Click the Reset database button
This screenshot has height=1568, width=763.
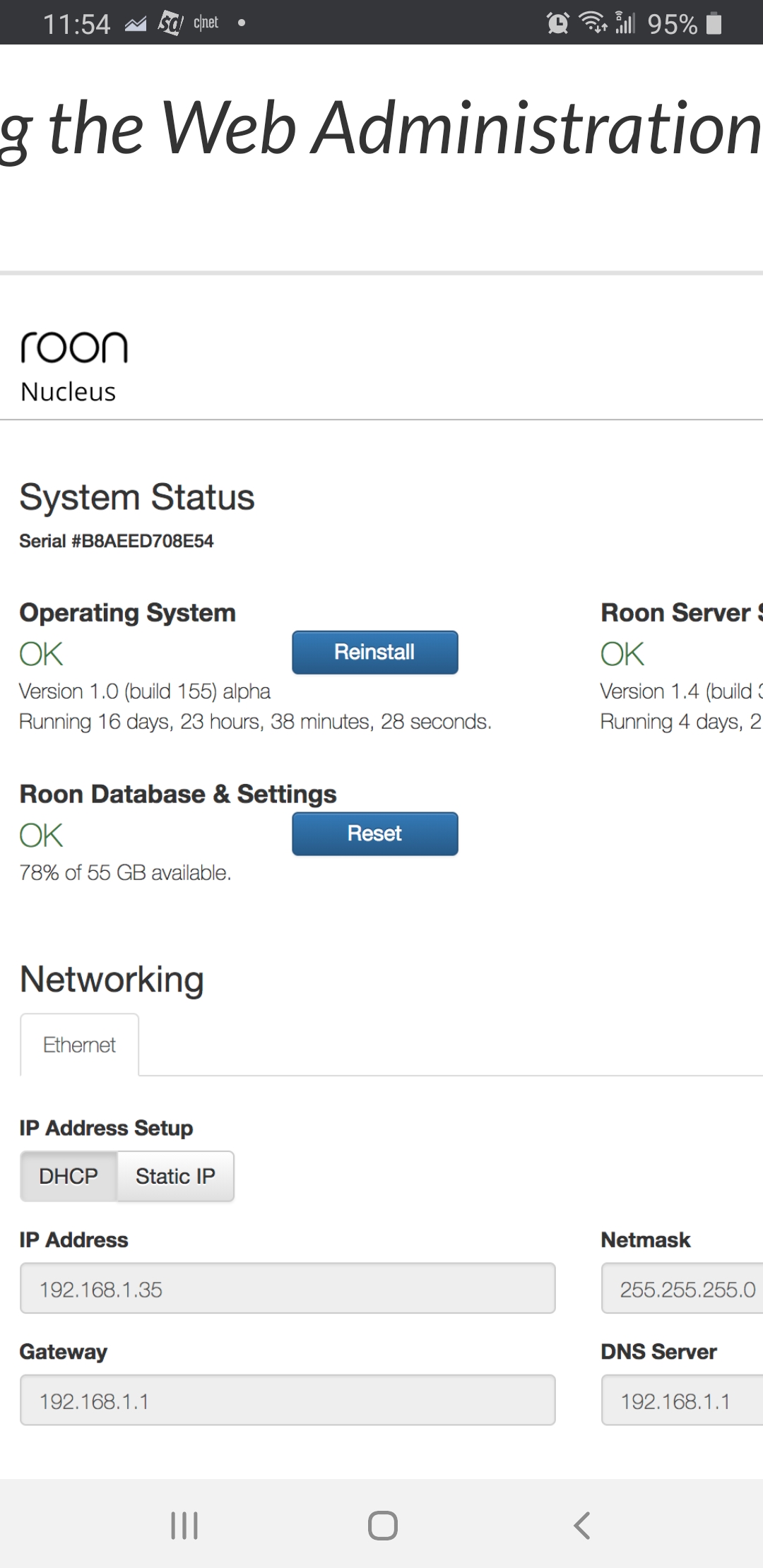(x=374, y=833)
